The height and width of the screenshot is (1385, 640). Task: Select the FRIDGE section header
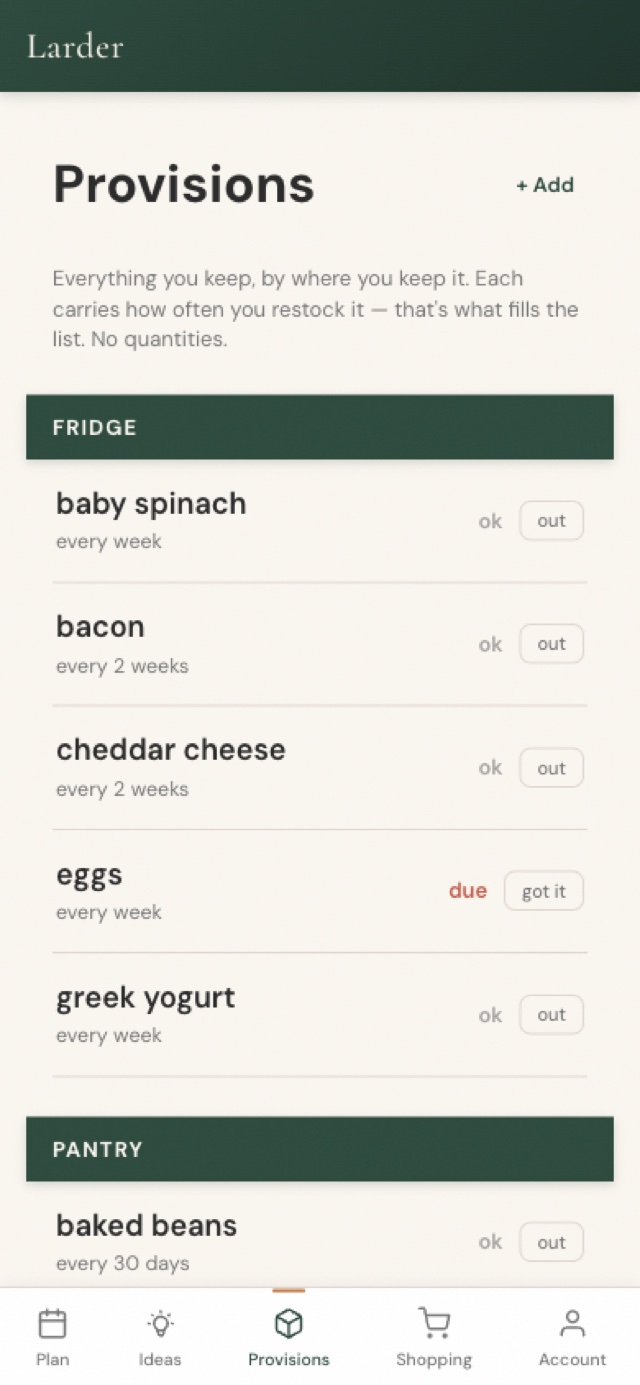(x=320, y=427)
